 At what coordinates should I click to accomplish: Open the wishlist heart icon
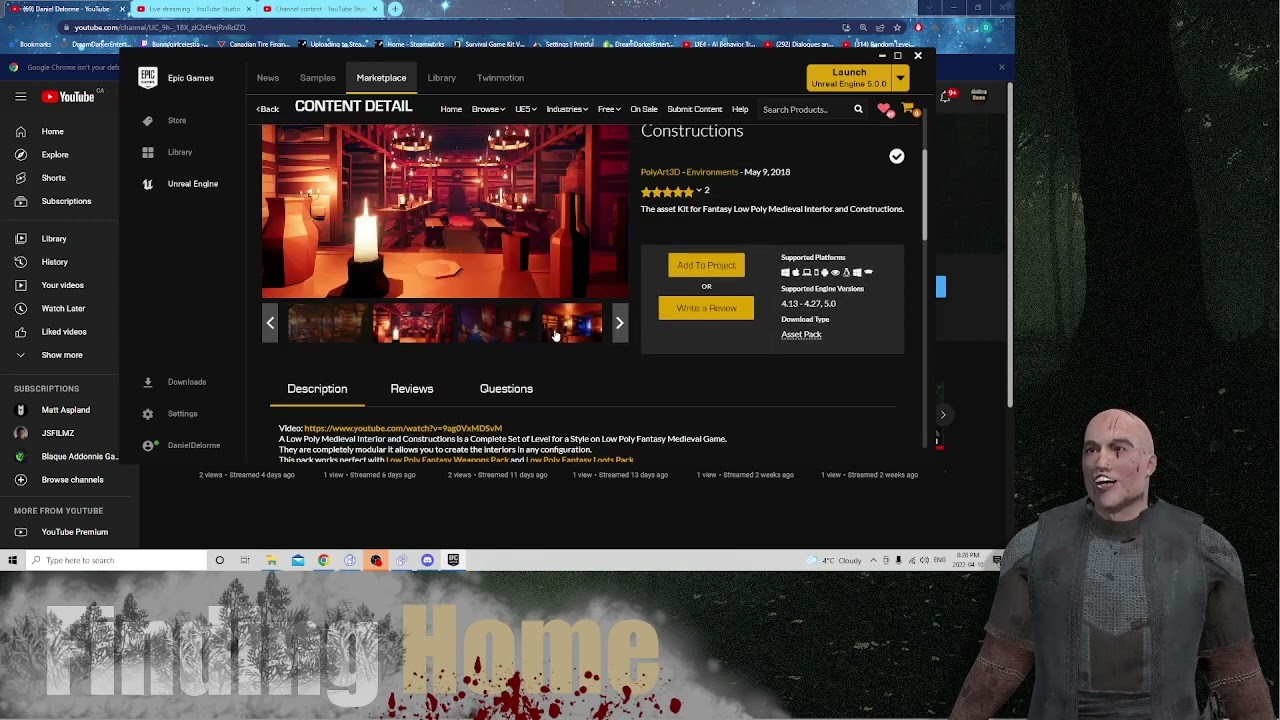(x=884, y=109)
